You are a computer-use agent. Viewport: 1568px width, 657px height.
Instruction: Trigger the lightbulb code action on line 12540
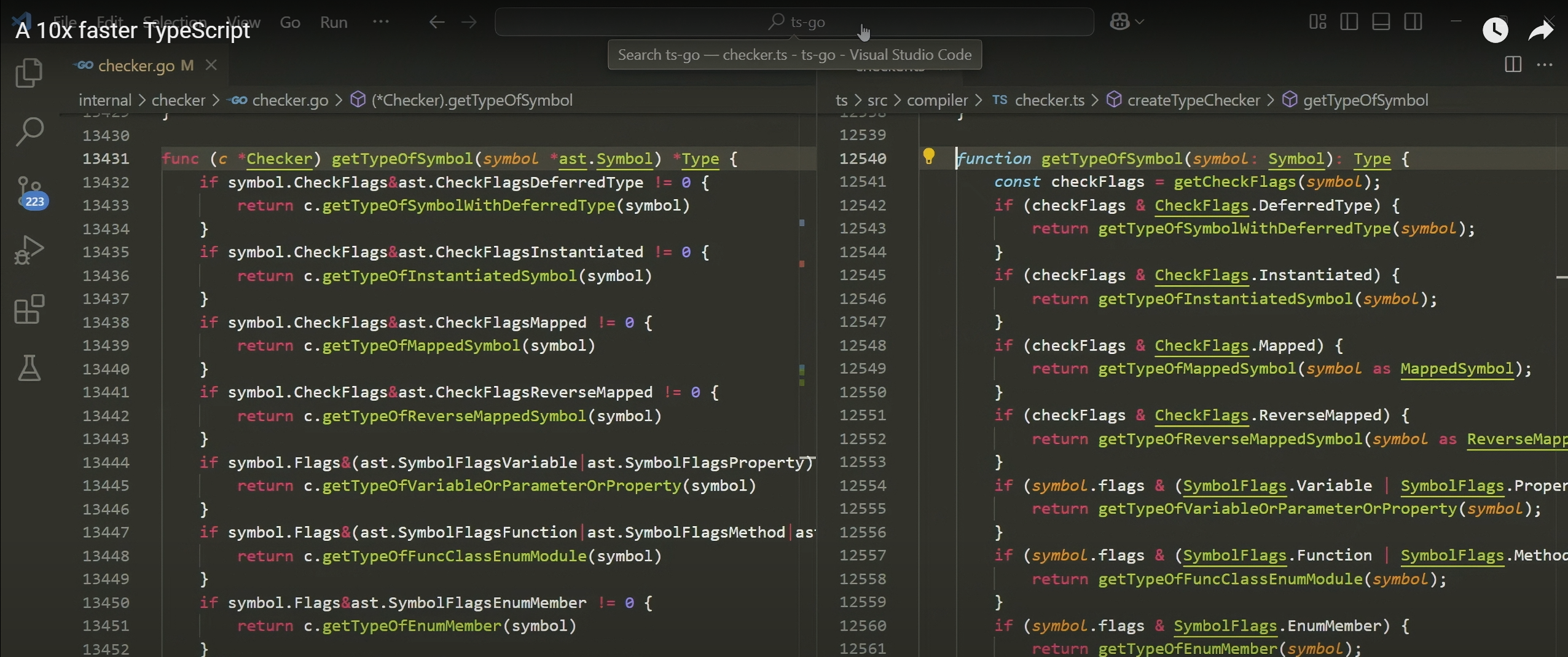[929, 157]
